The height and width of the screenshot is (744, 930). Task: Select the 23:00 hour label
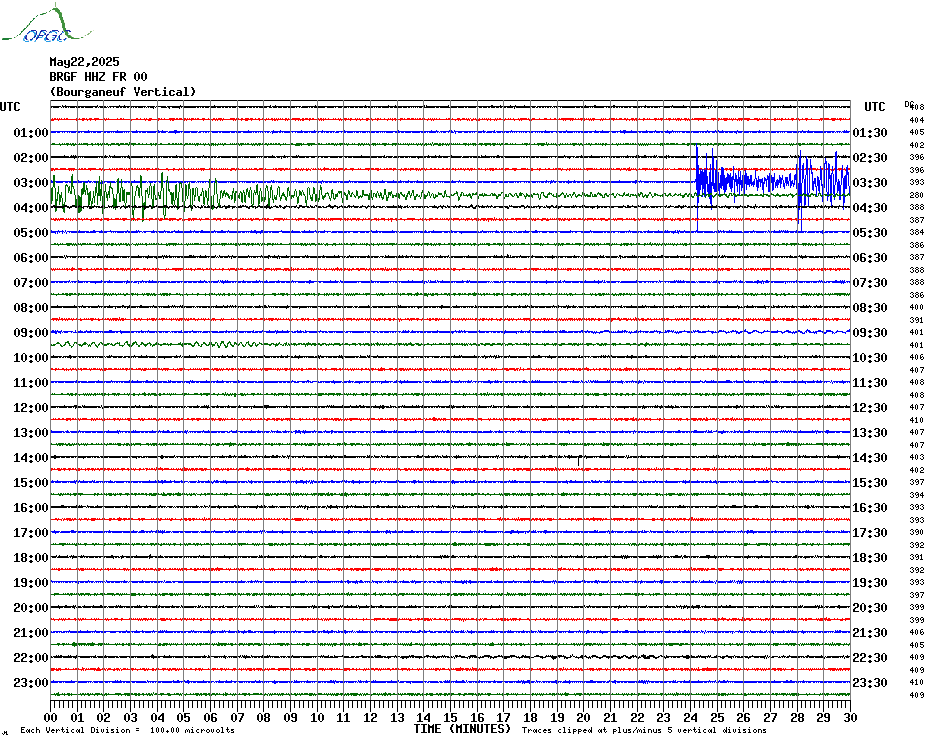point(31,682)
